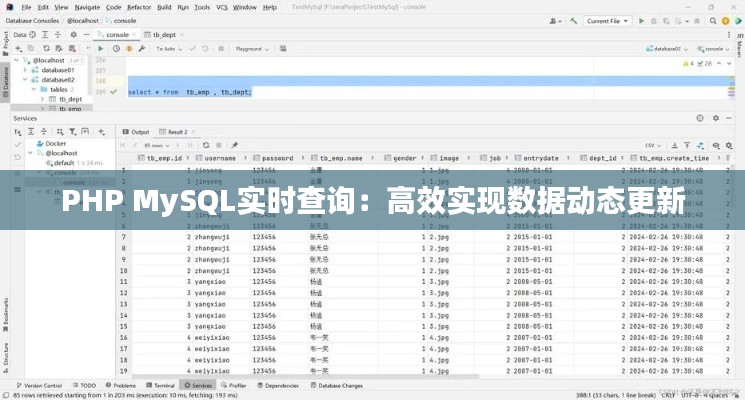Image resolution: width=745 pixels, height=400 pixels.
Task: Add service plus icon in Services toolbar
Action: [101, 132]
